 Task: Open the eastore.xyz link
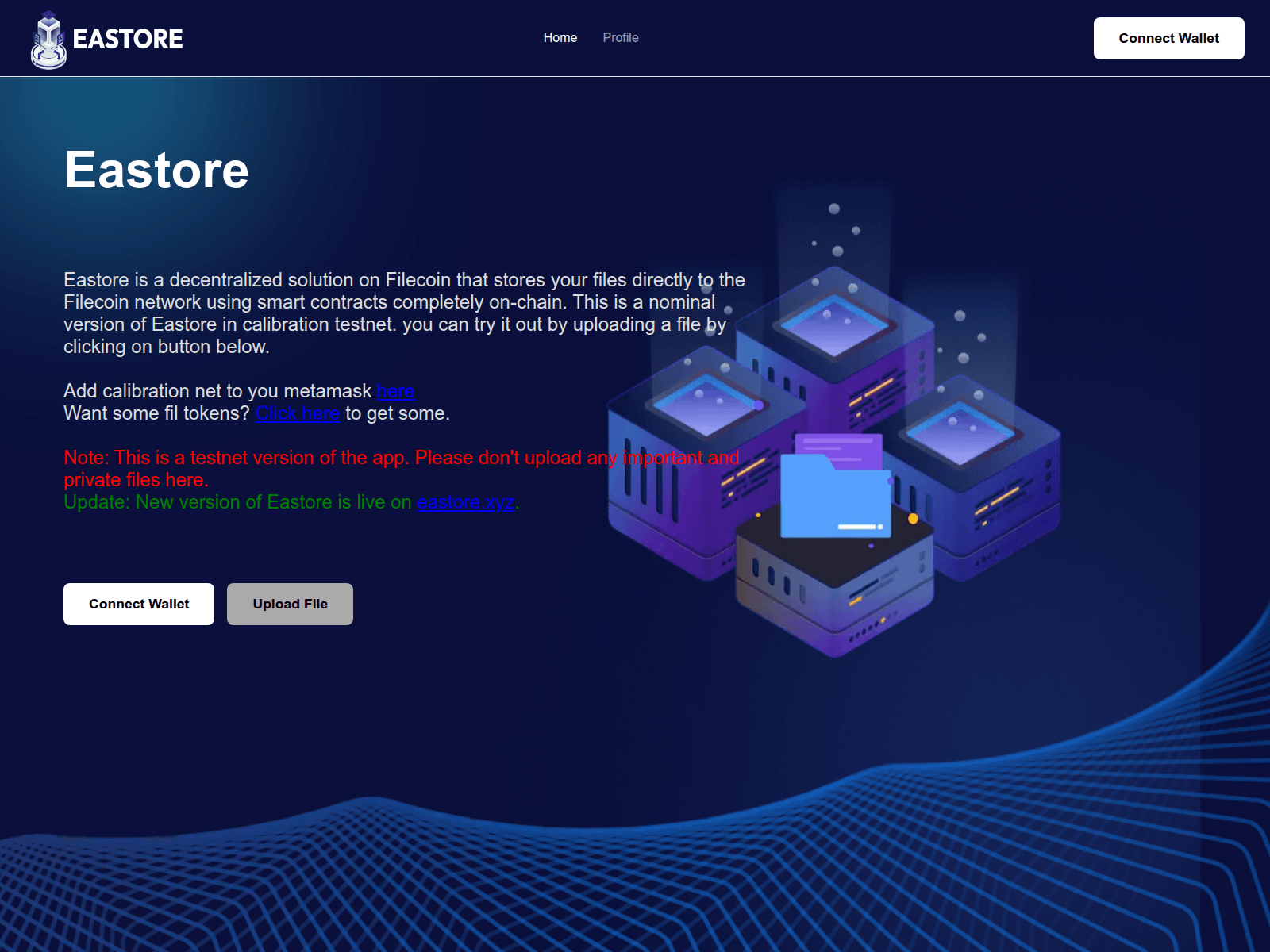coord(466,502)
